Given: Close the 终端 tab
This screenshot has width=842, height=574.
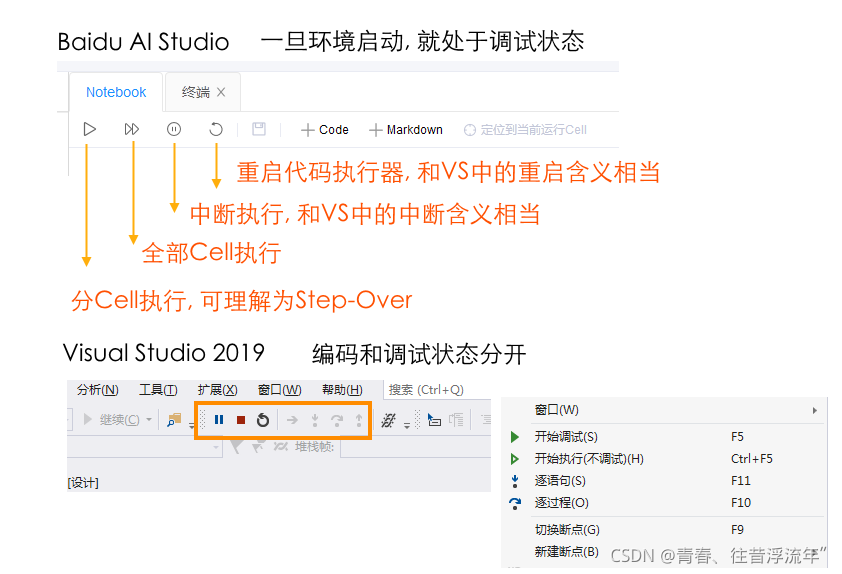Looking at the screenshot, I should (x=221, y=92).
